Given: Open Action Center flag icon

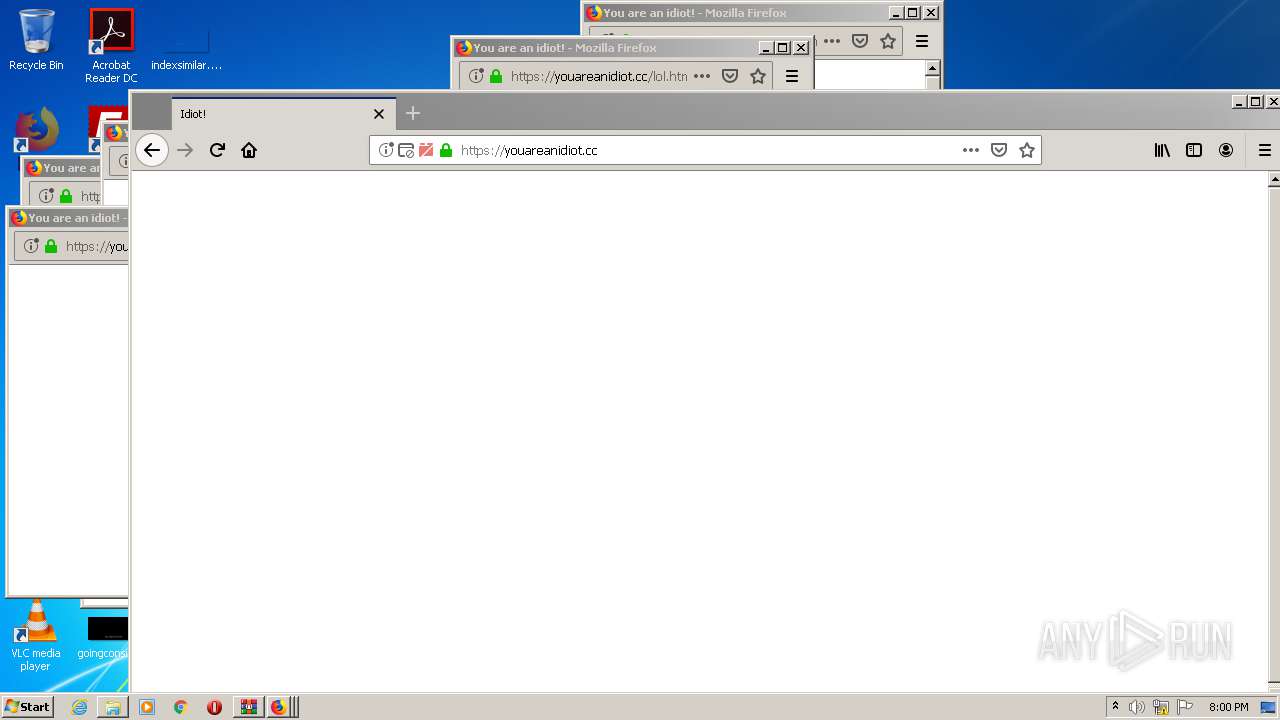Looking at the screenshot, I should click(x=1185, y=707).
